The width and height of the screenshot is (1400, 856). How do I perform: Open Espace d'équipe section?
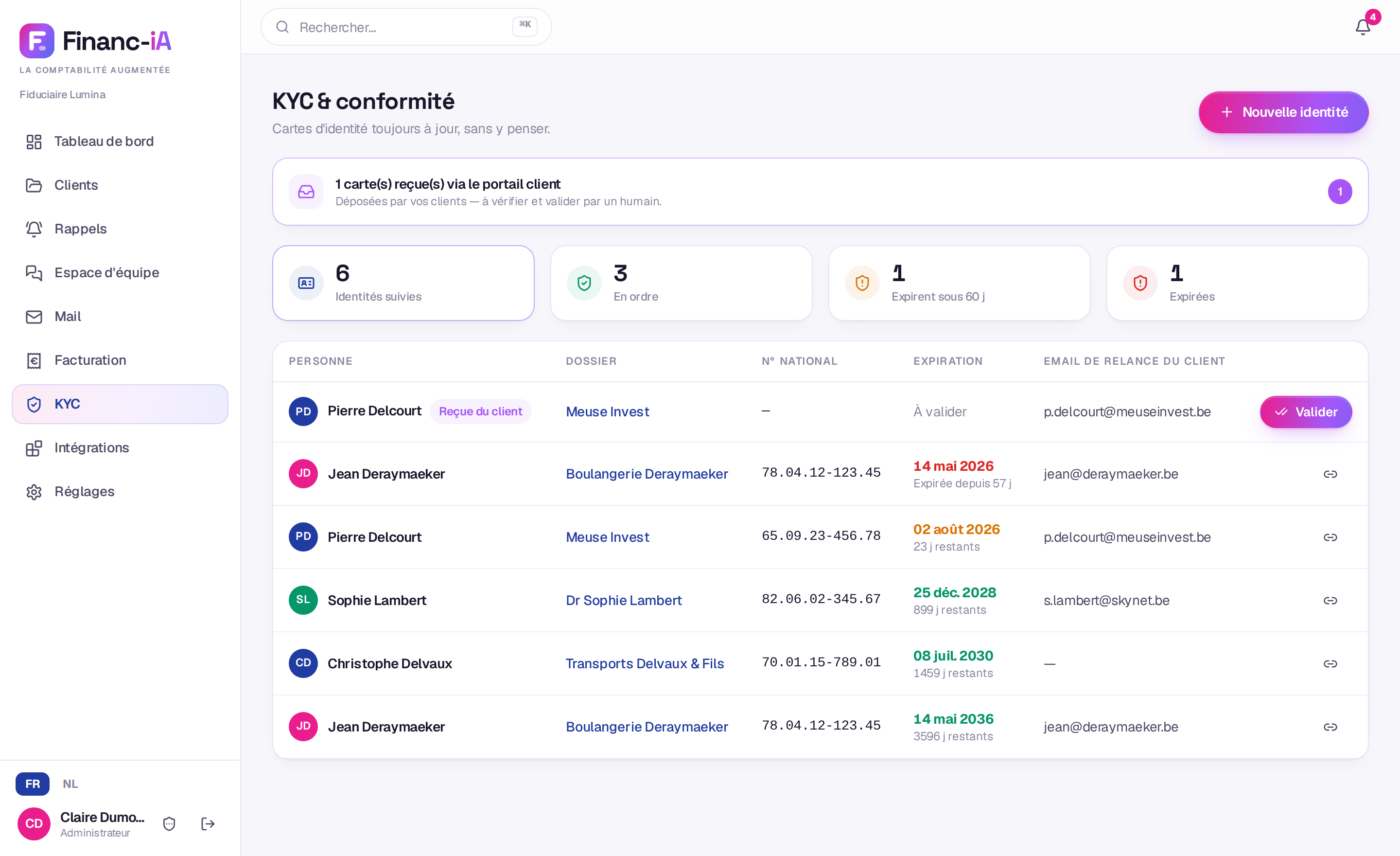pos(120,273)
